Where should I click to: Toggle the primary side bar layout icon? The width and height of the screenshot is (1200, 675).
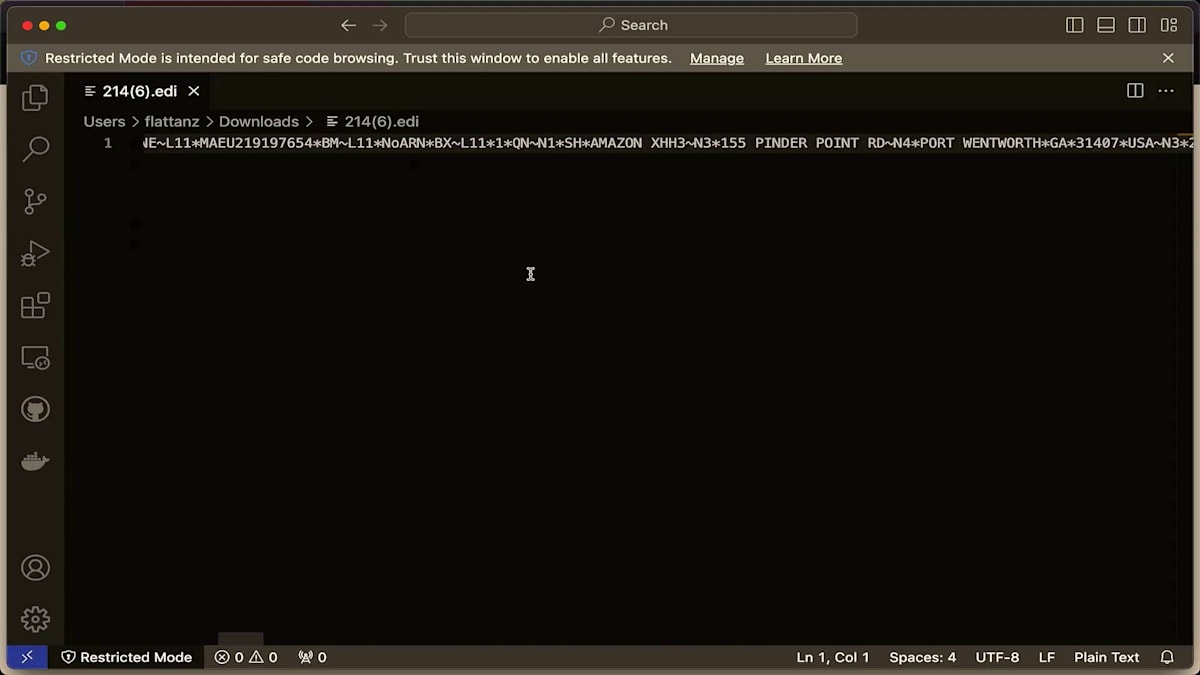pos(1075,25)
